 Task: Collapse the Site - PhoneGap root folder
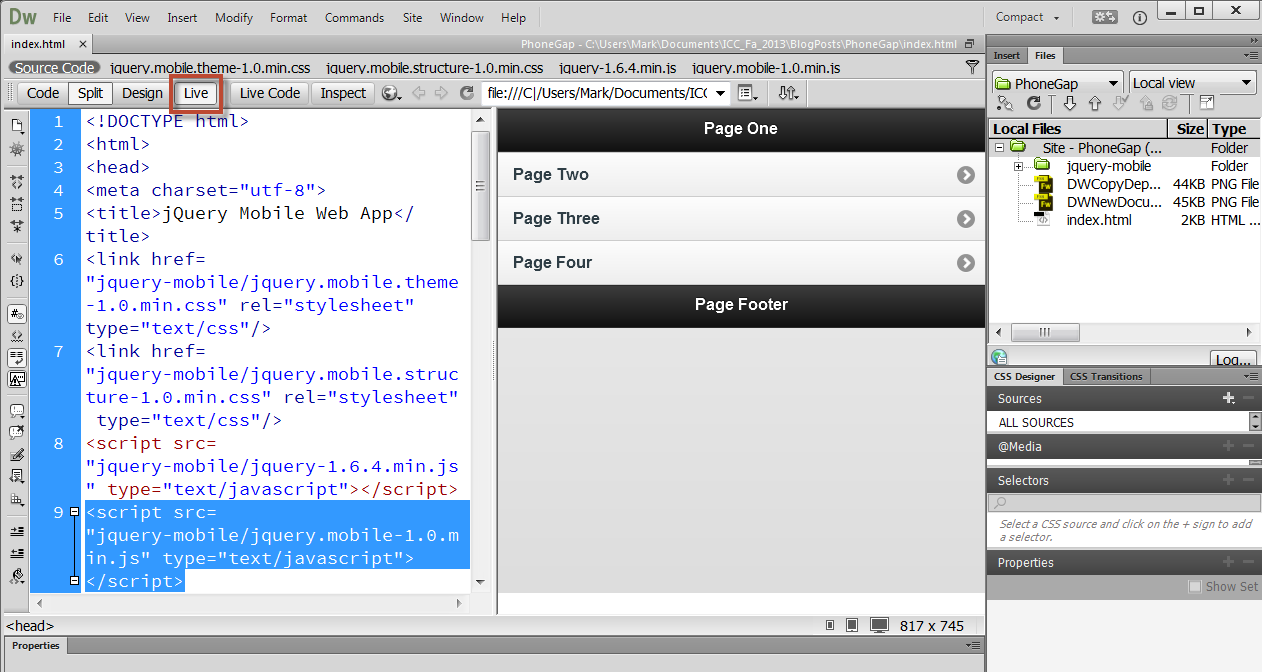point(999,148)
